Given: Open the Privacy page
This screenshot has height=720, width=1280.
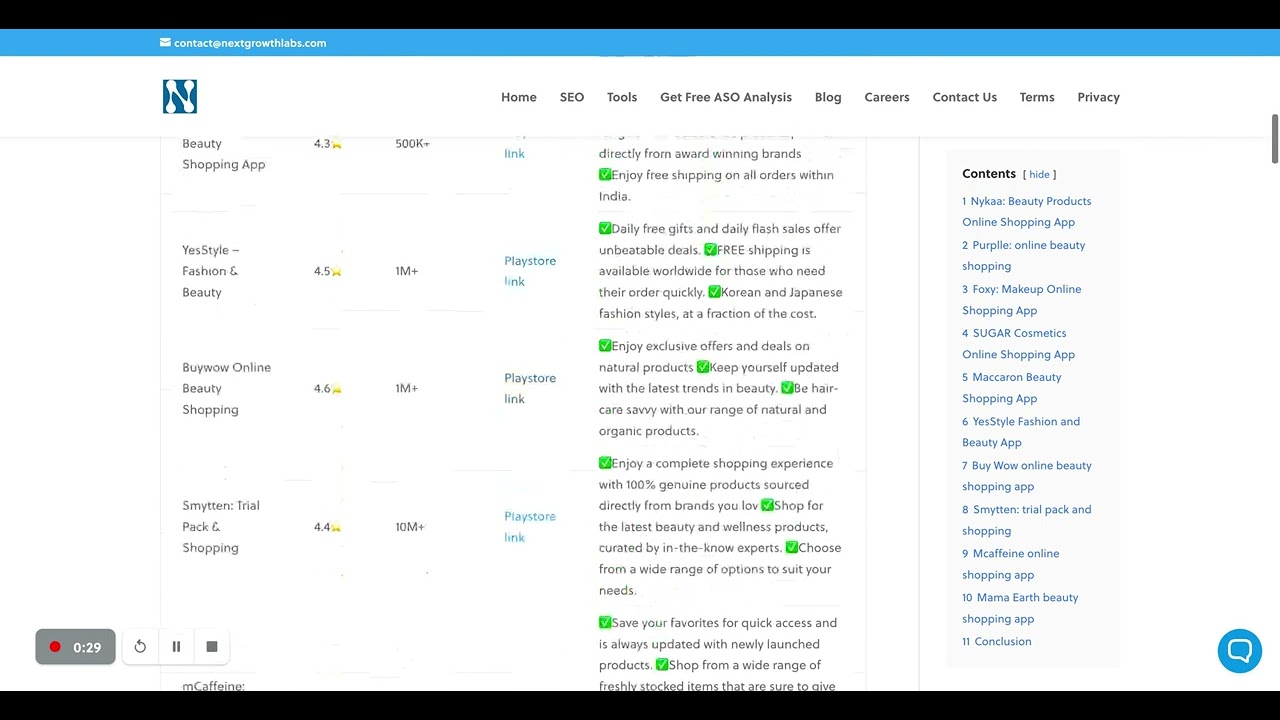Looking at the screenshot, I should tap(1098, 97).
